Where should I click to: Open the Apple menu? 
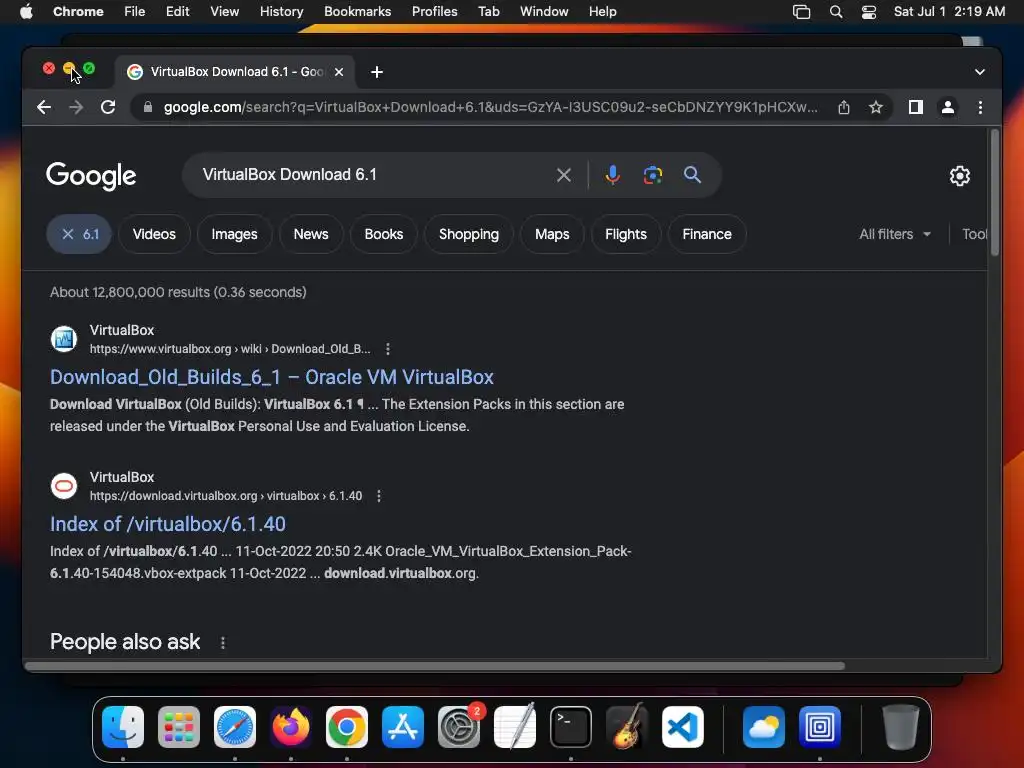[x=27, y=12]
